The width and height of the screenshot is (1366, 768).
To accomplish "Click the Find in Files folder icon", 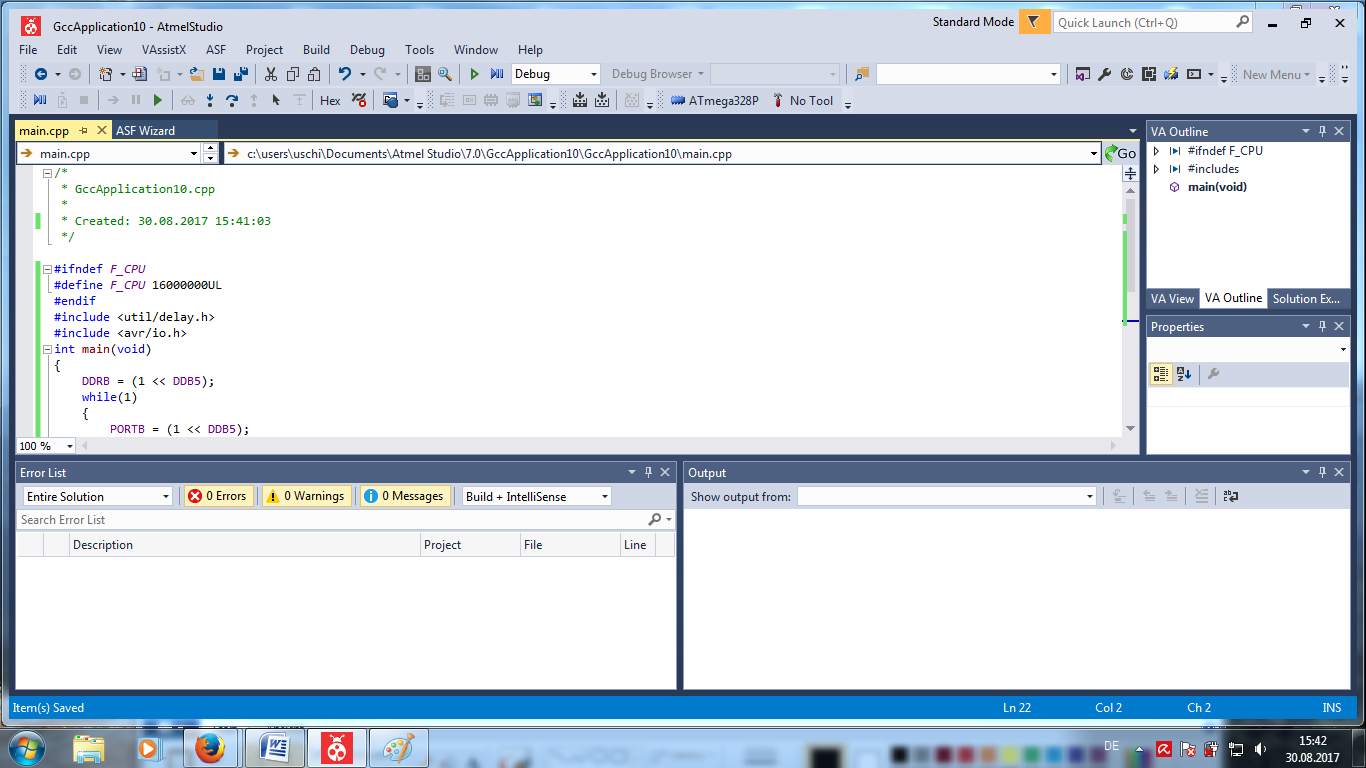I will point(860,74).
